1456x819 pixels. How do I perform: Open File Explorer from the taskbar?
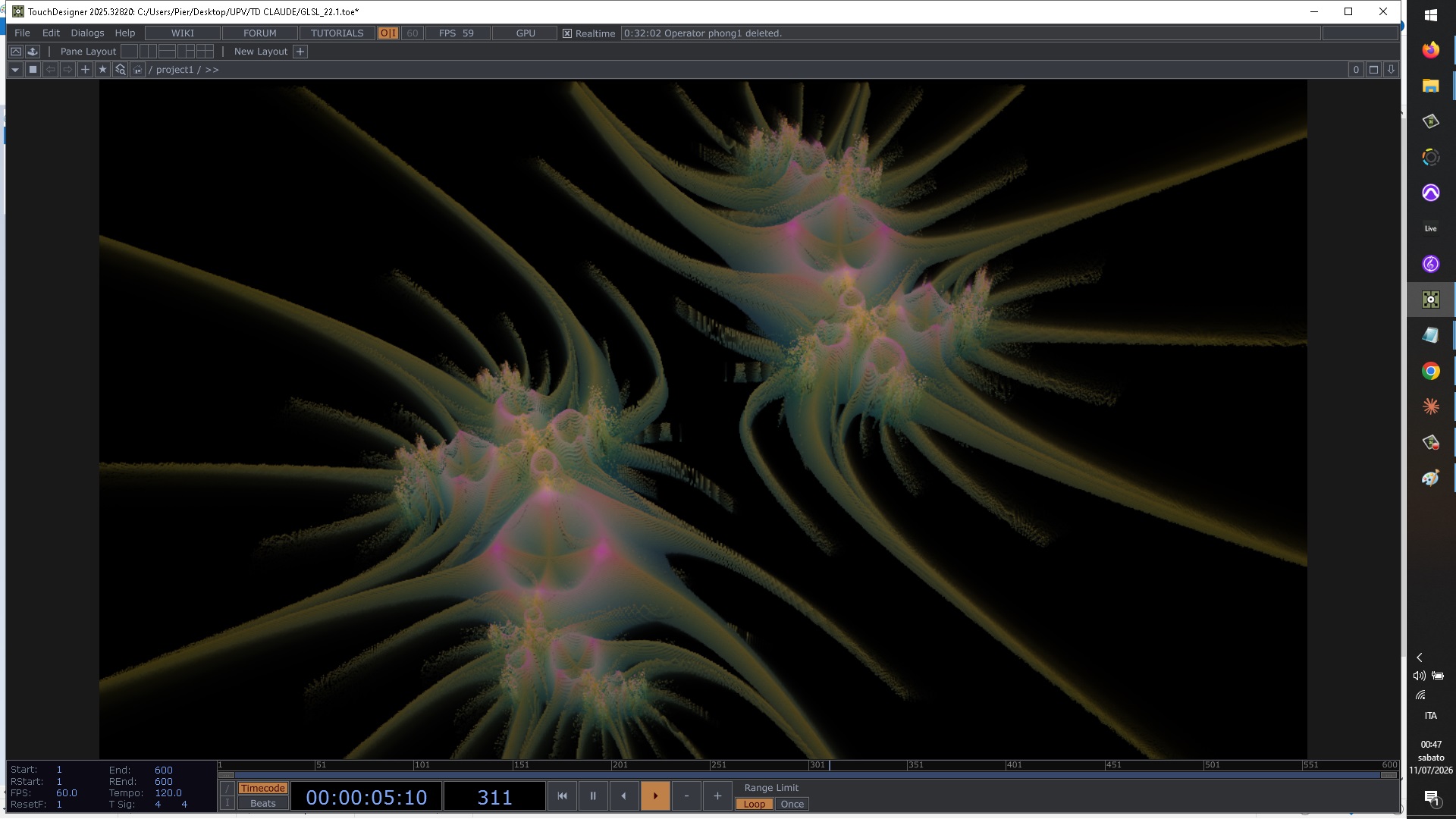point(1430,86)
